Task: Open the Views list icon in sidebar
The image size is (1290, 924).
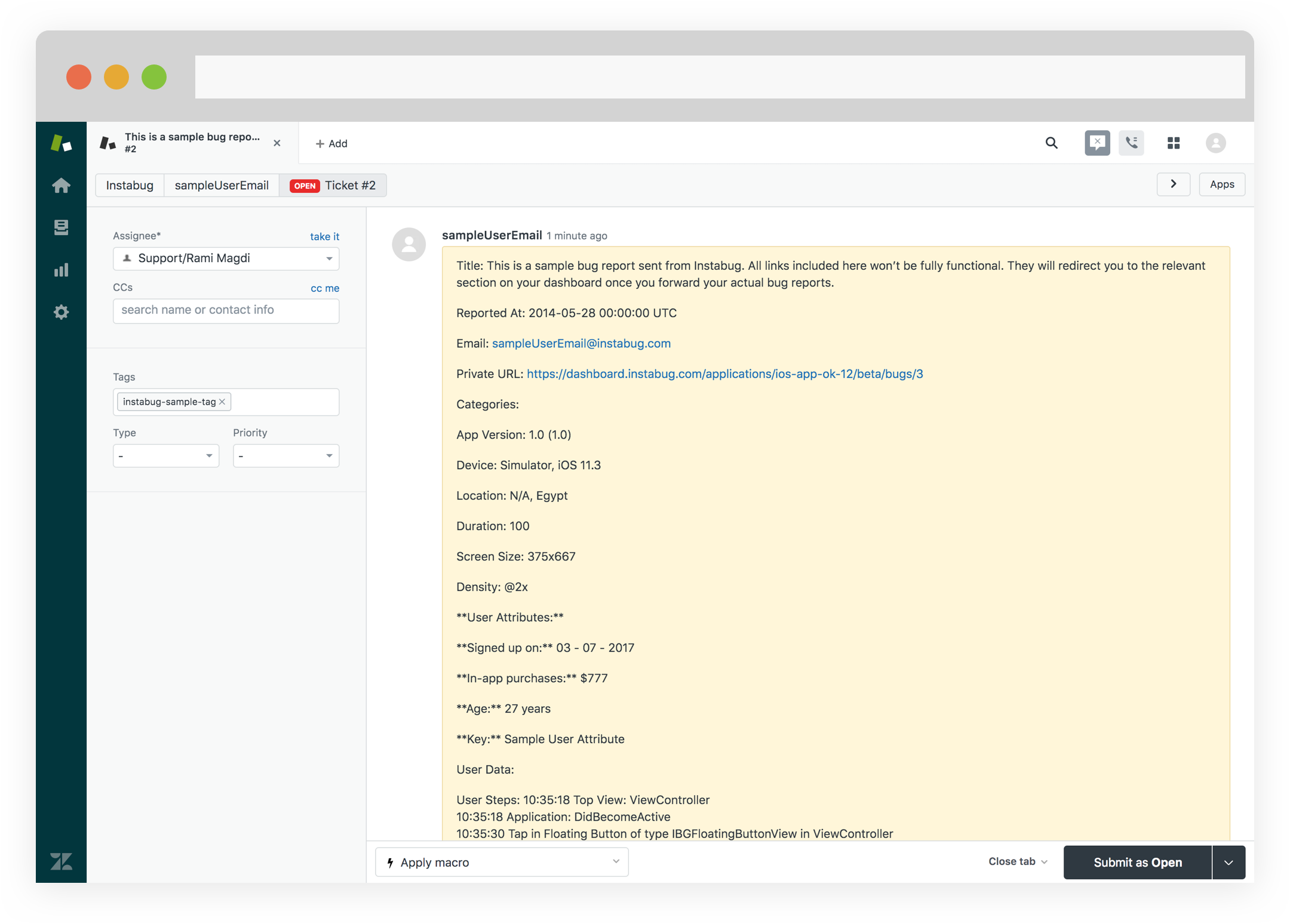Action: [61, 227]
